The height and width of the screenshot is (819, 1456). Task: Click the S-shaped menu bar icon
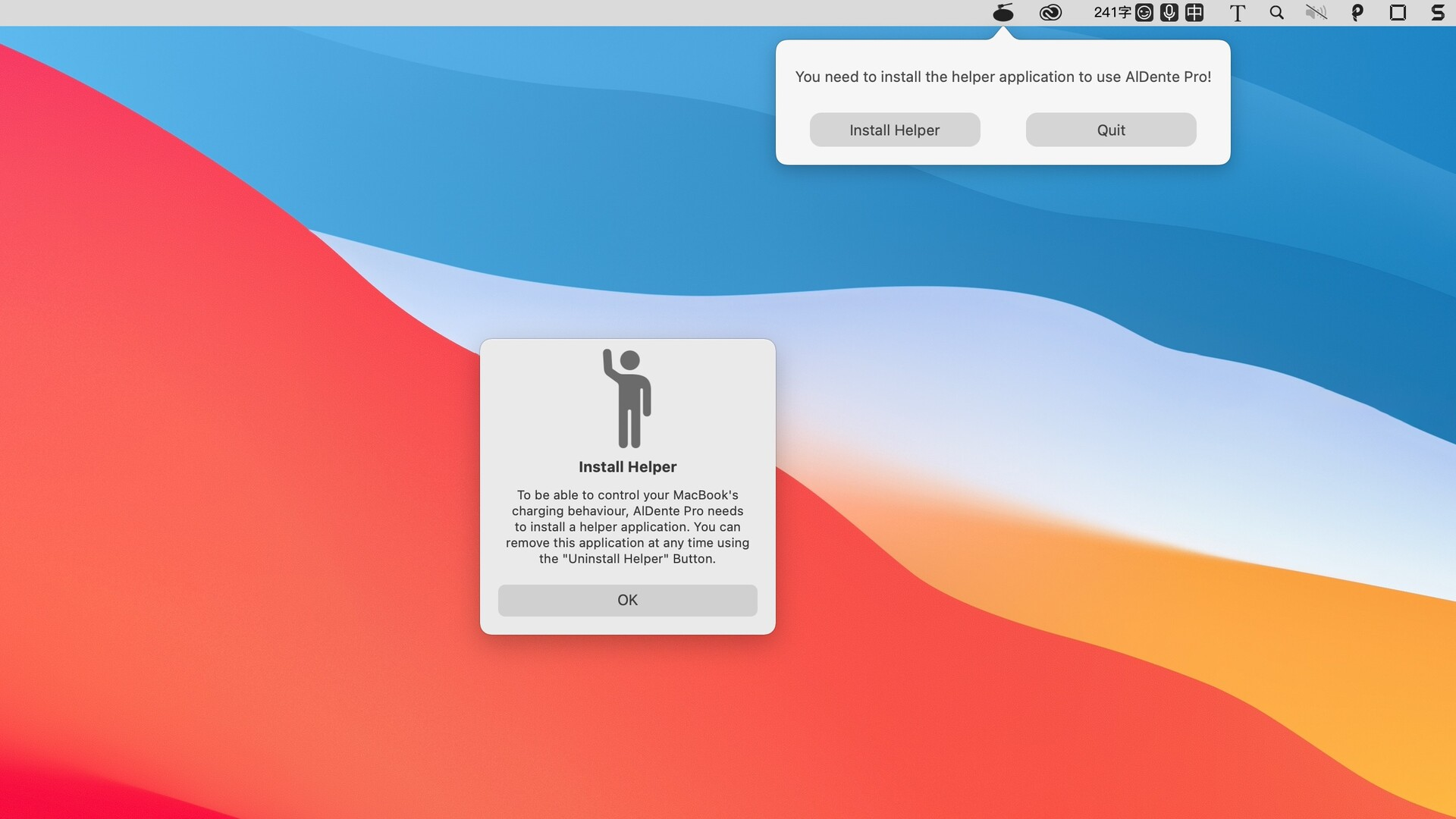click(1438, 13)
